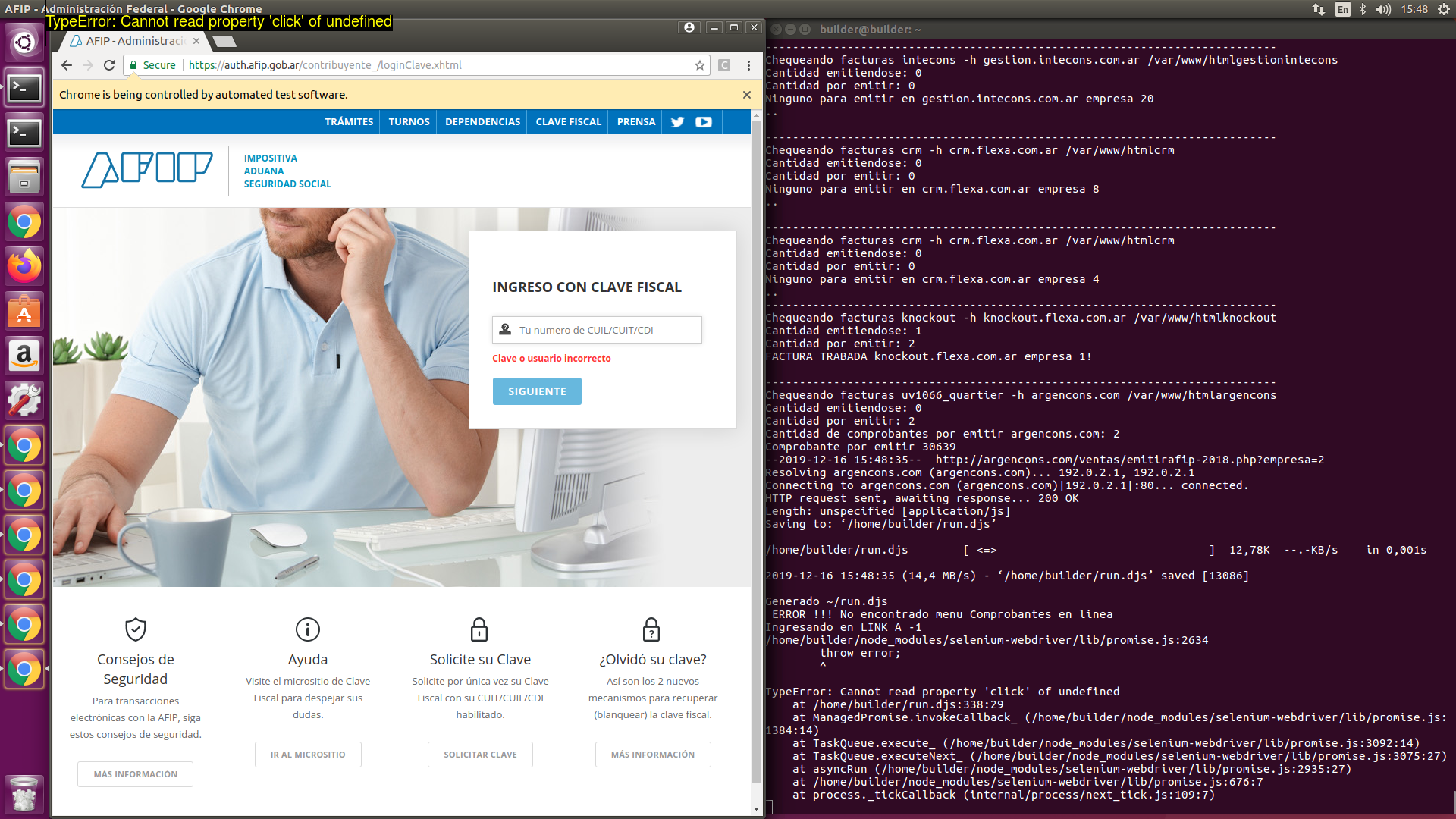The image size is (1456, 819).
Task: Click the Chrome profile avatar icon
Action: [x=689, y=27]
